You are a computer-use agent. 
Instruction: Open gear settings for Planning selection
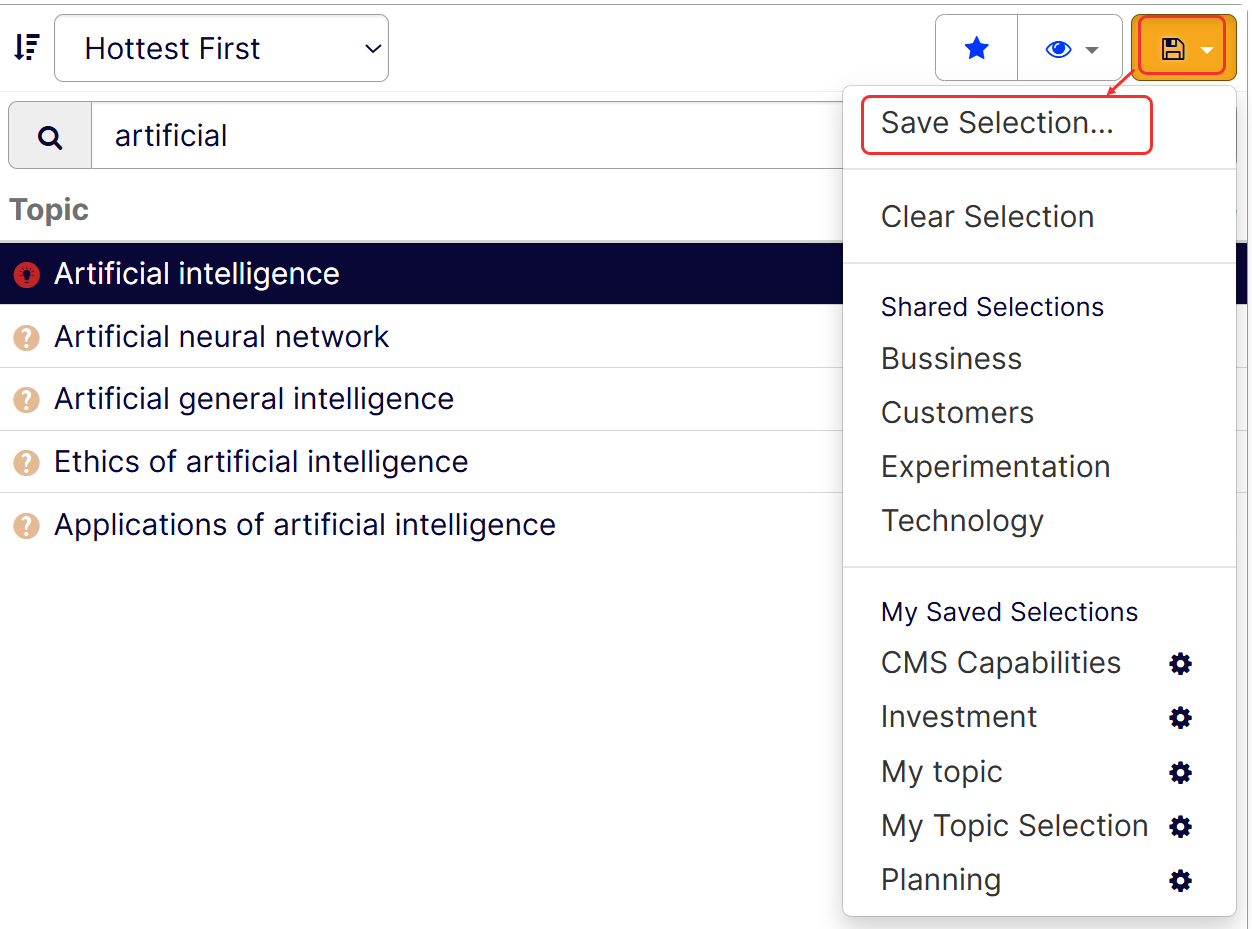pos(1181,880)
